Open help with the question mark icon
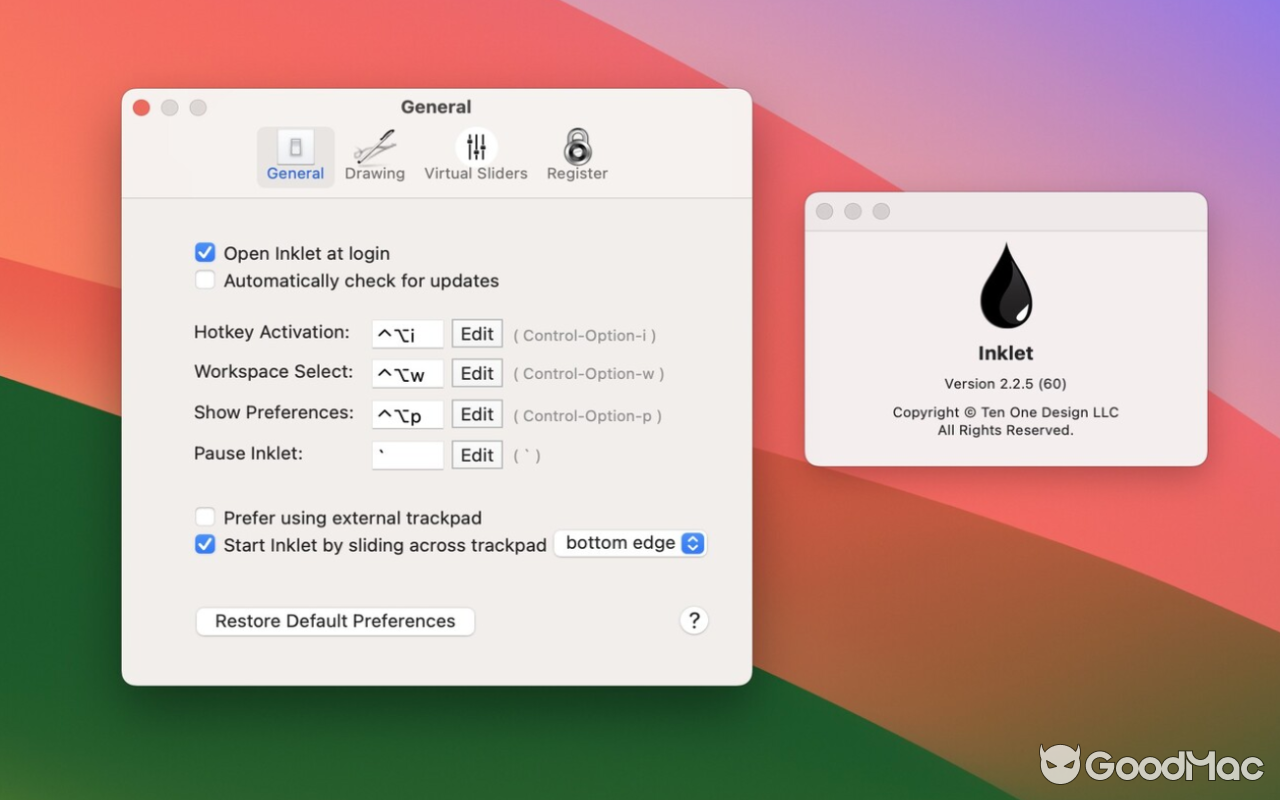Image resolution: width=1280 pixels, height=800 pixels. coord(694,620)
